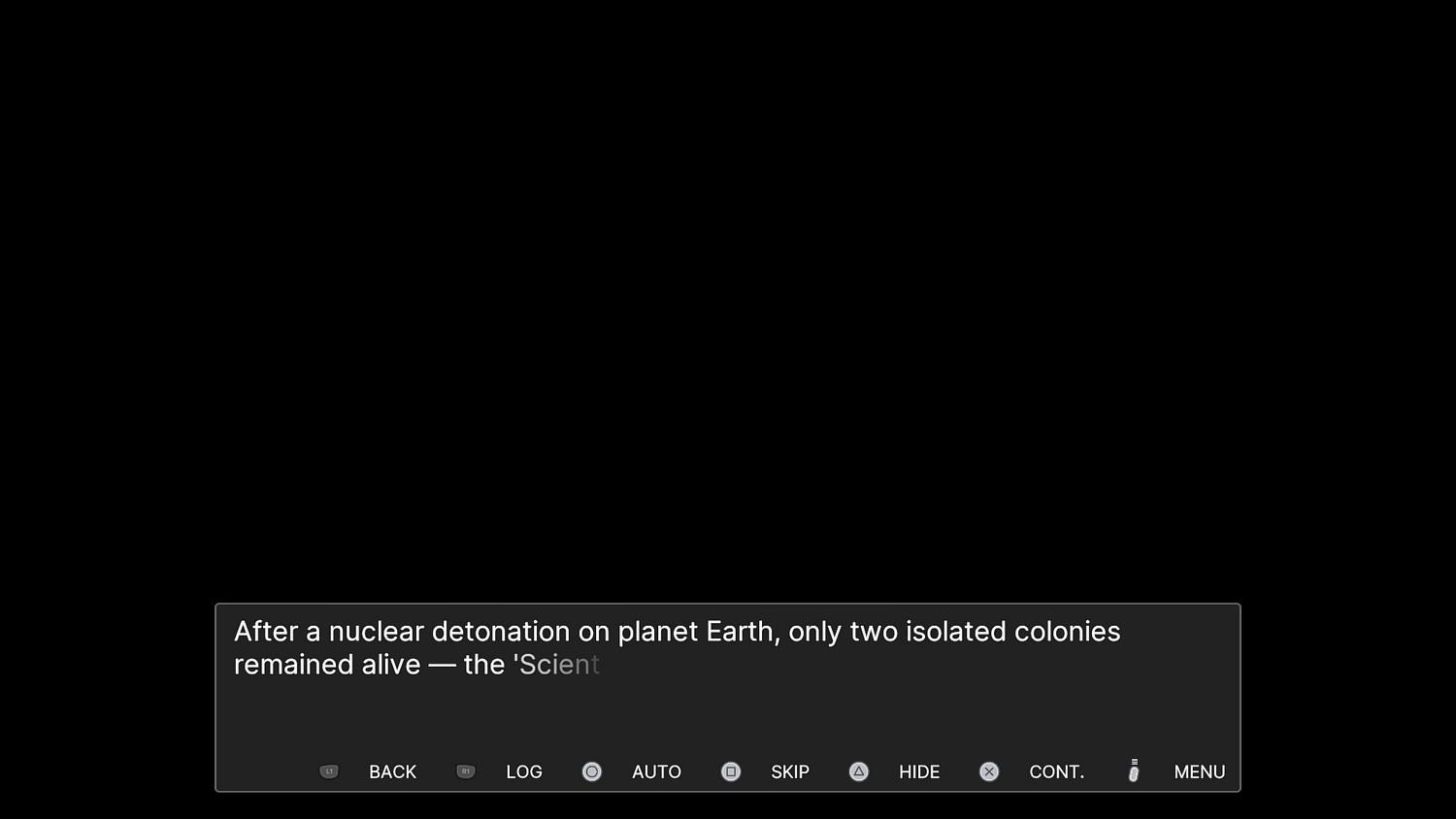Open the dialogue LOG
Screen dimensions: 1456x819
tap(524, 772)
